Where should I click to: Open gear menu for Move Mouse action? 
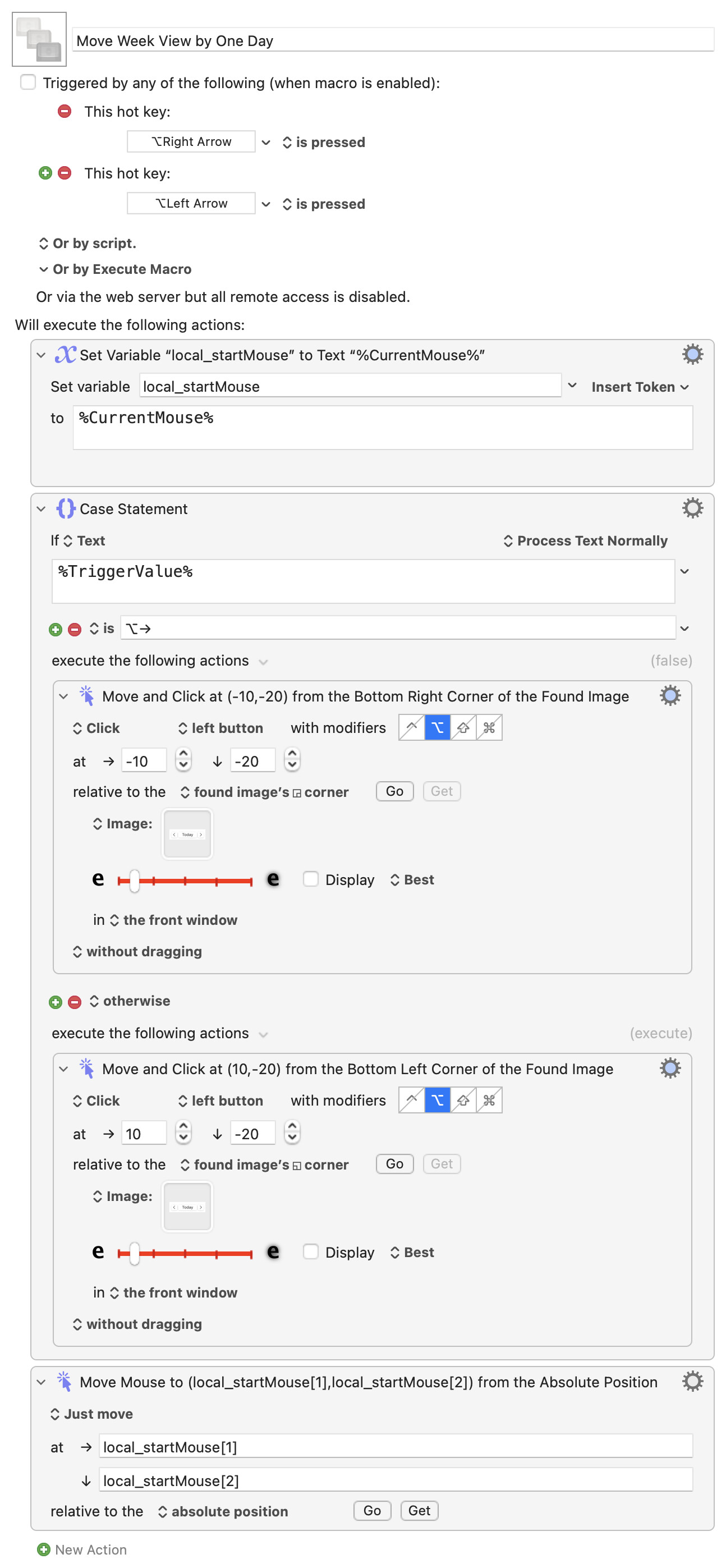click(x=692, y=1381)
